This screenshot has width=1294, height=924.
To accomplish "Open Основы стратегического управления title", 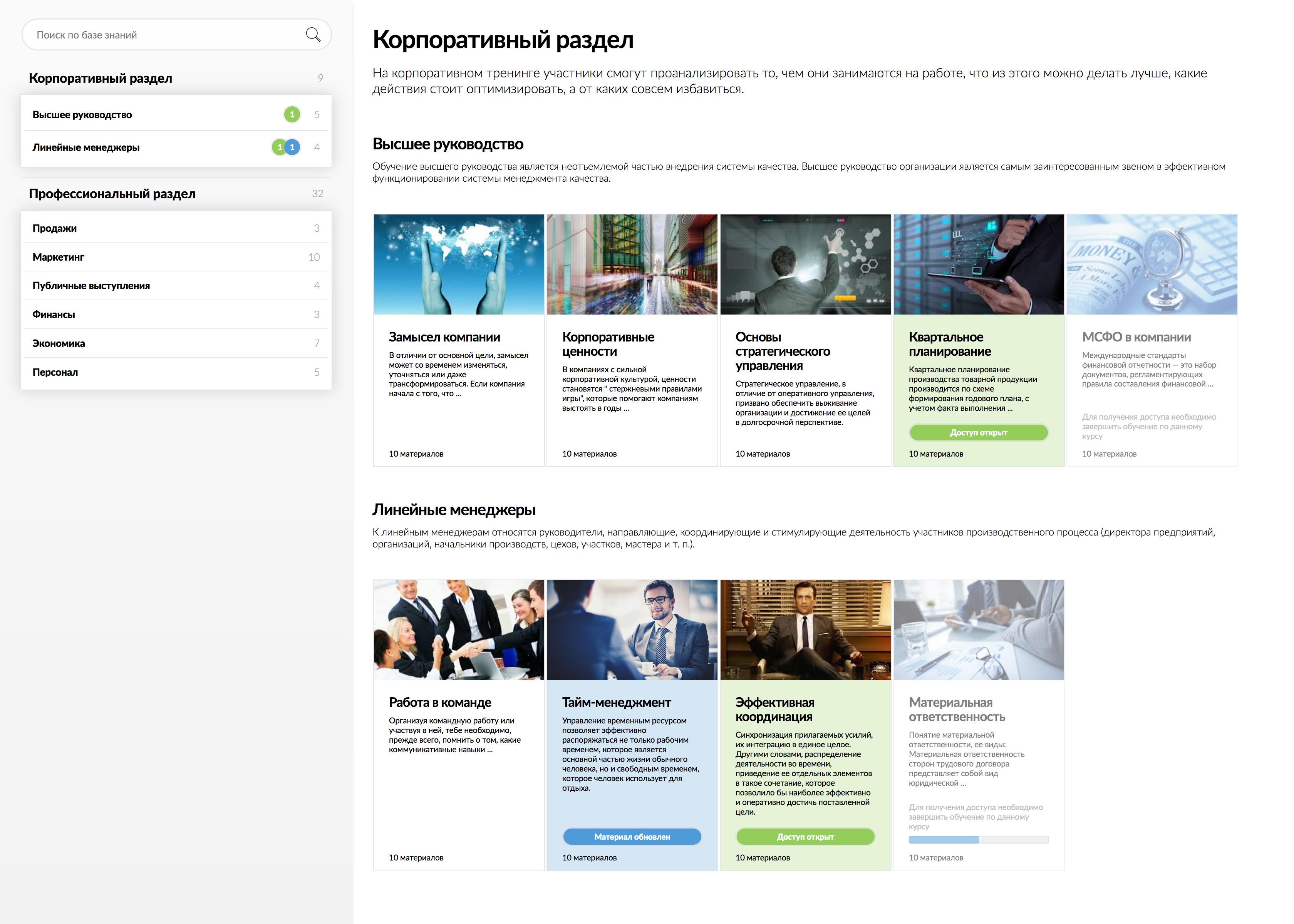I will [x=783, y=351].
